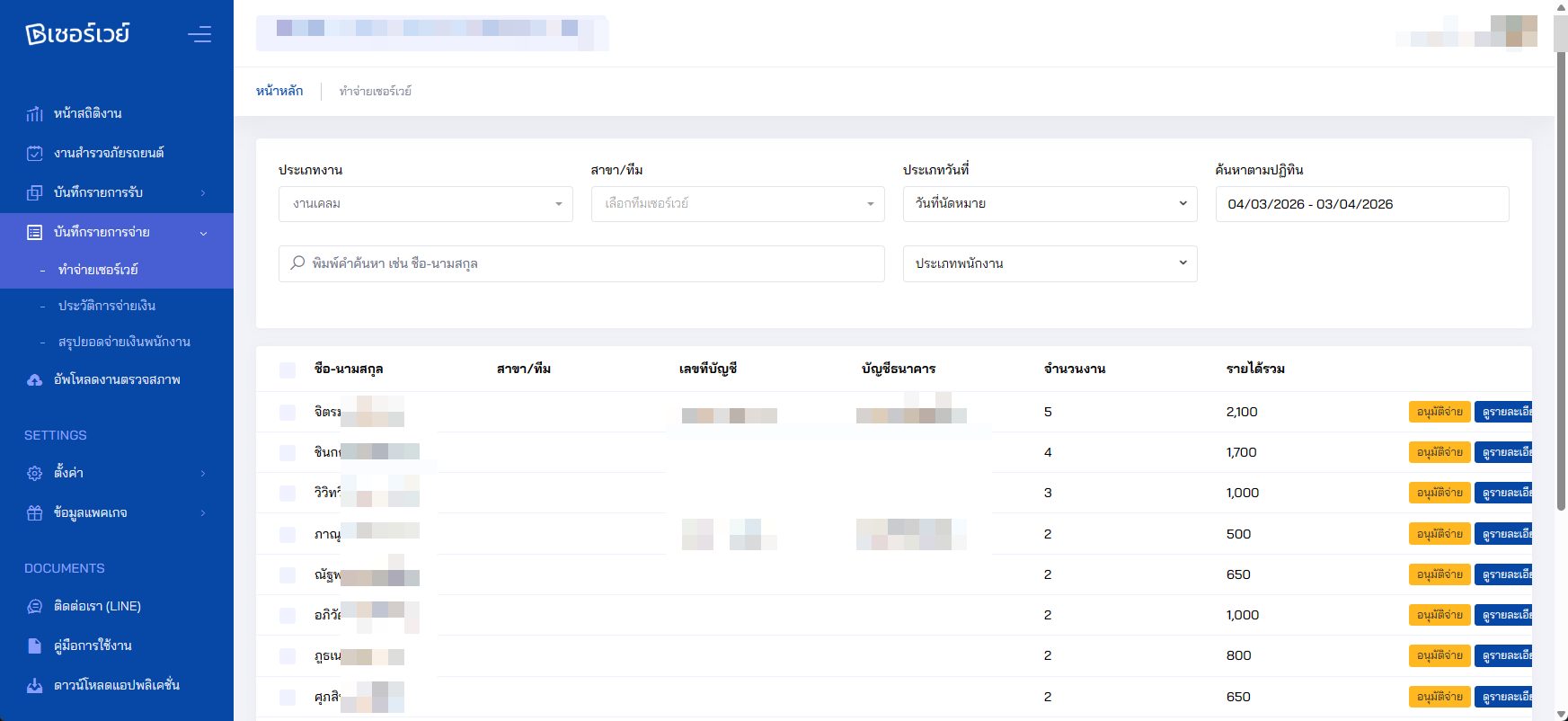Click the งานสำรวจภัยรถยนต์ calendar icon
The width and height of the screenshot is (1568, 721).
[x=34, y=153]
